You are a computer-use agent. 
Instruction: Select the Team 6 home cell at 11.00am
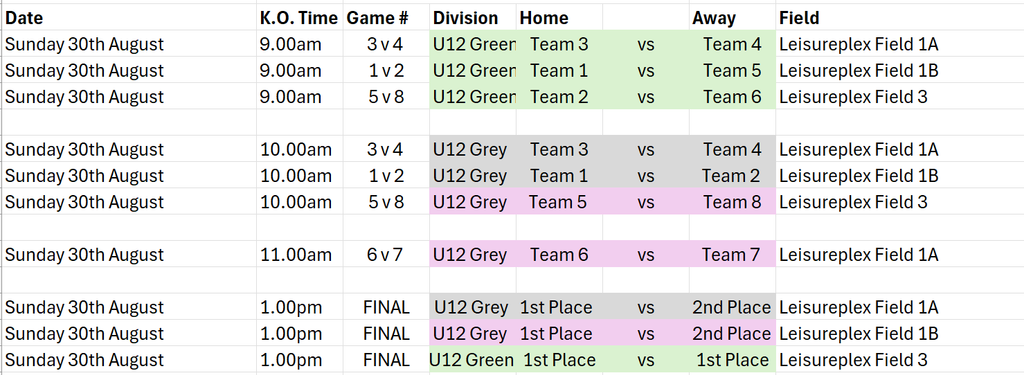point(559,254)
